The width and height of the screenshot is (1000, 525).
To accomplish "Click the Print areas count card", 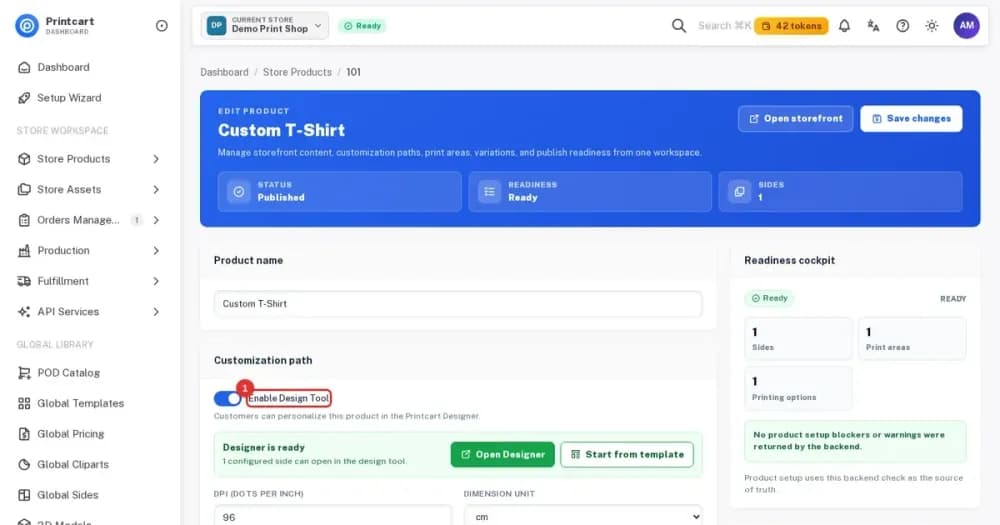I will coord(912,339).
